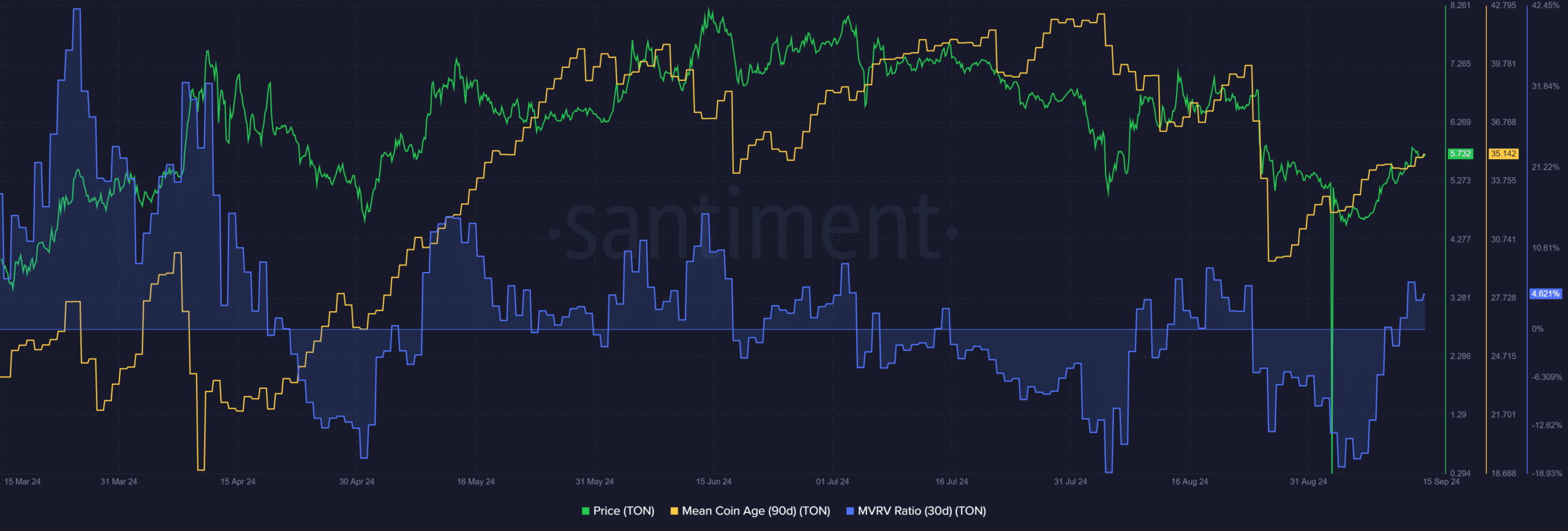Click the 10.61% MVRV axis value
1568x531 pixels.
[x=1545, y=248]
